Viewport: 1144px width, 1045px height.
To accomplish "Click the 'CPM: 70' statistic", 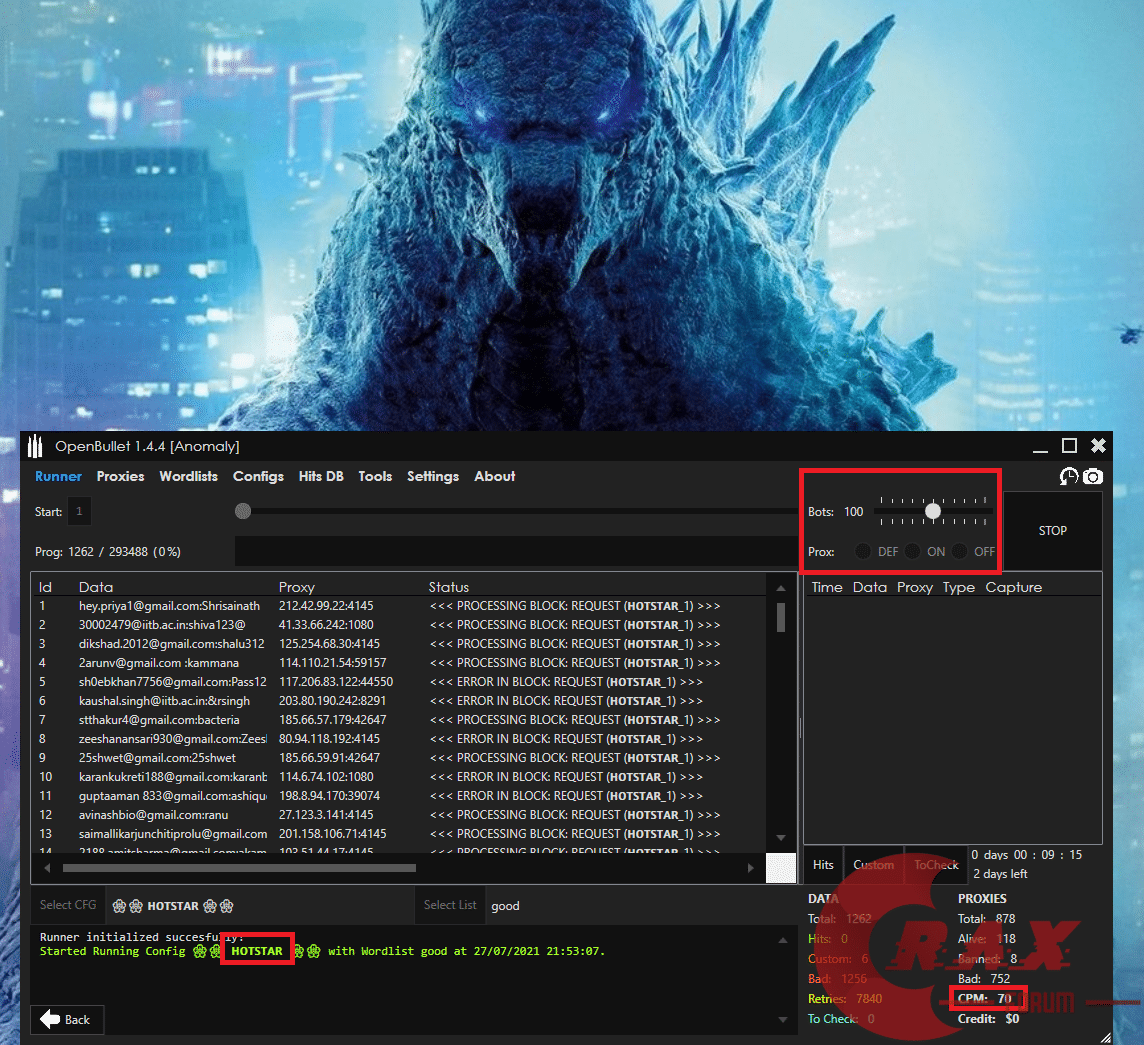I will pyautogui.click(x=985, y=998).
